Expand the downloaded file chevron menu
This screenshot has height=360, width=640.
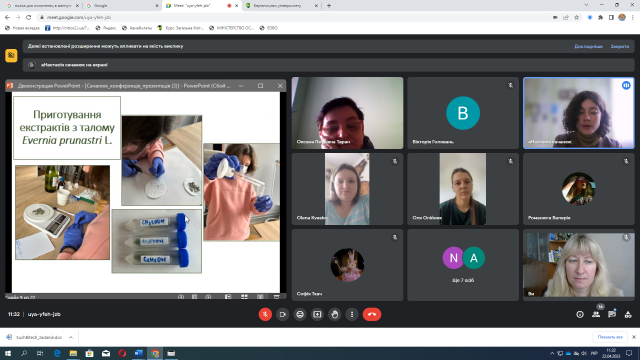tap(71, 338)
